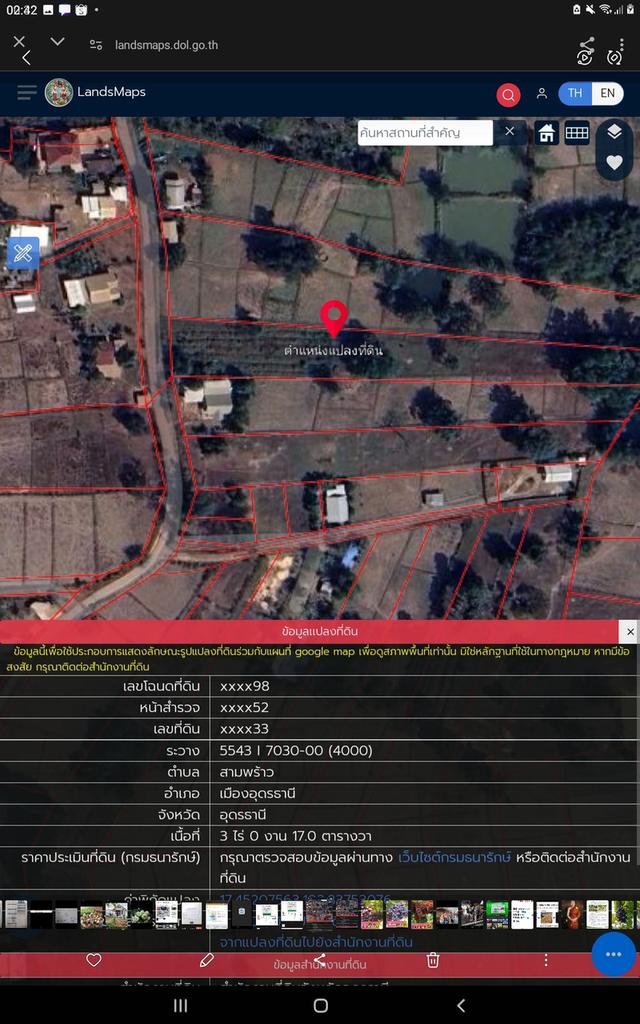Screen dimensions: 640x1024
Task: Expand the browser tab dropdown chevron
Action: tap(57, 41)
